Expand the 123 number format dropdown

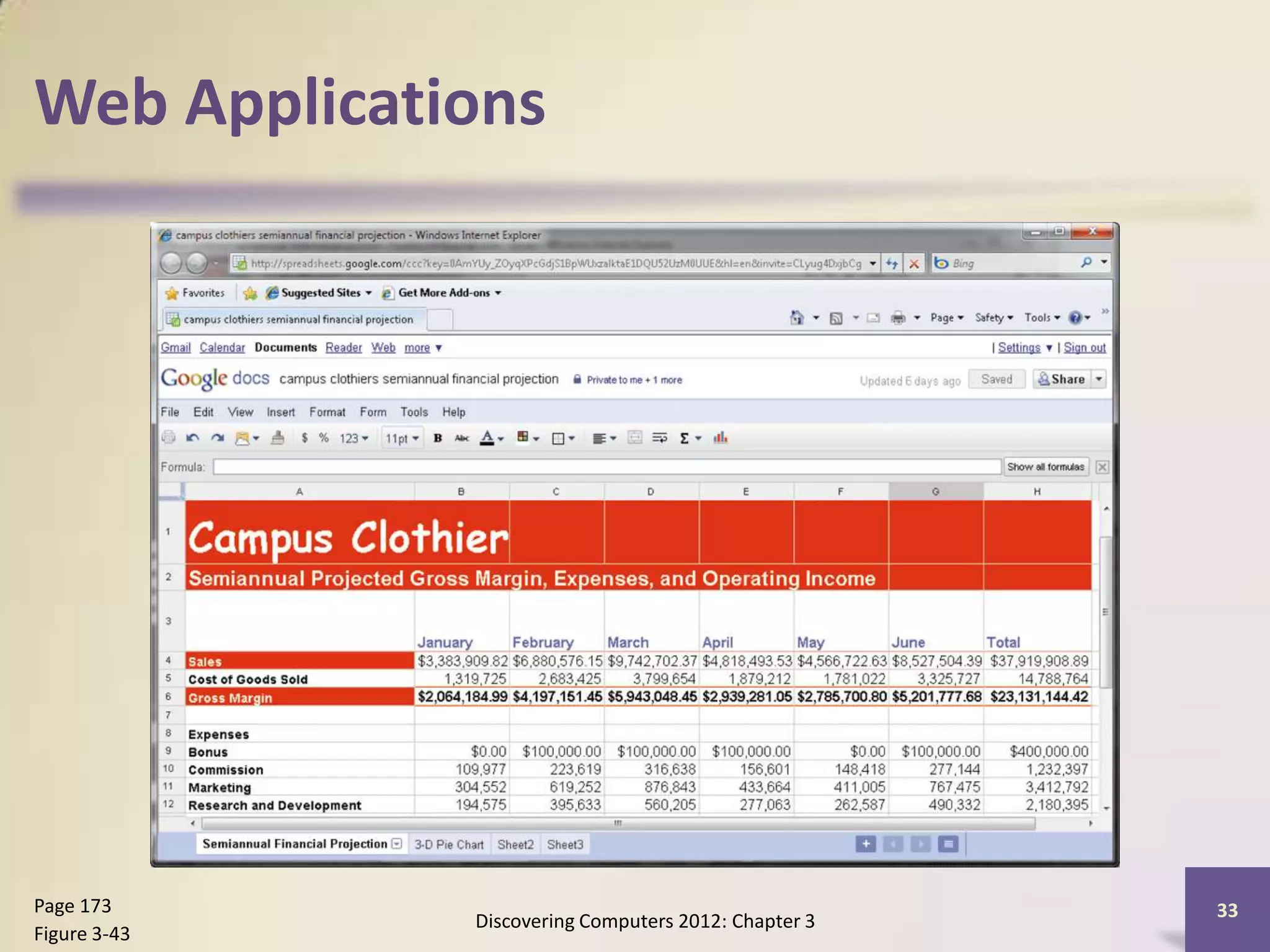click(x=353, y=439)
